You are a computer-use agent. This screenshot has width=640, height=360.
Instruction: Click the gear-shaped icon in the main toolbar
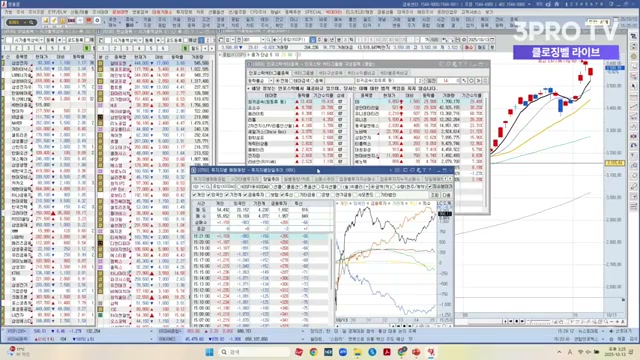pyautogui.click(x=98, y=20)
